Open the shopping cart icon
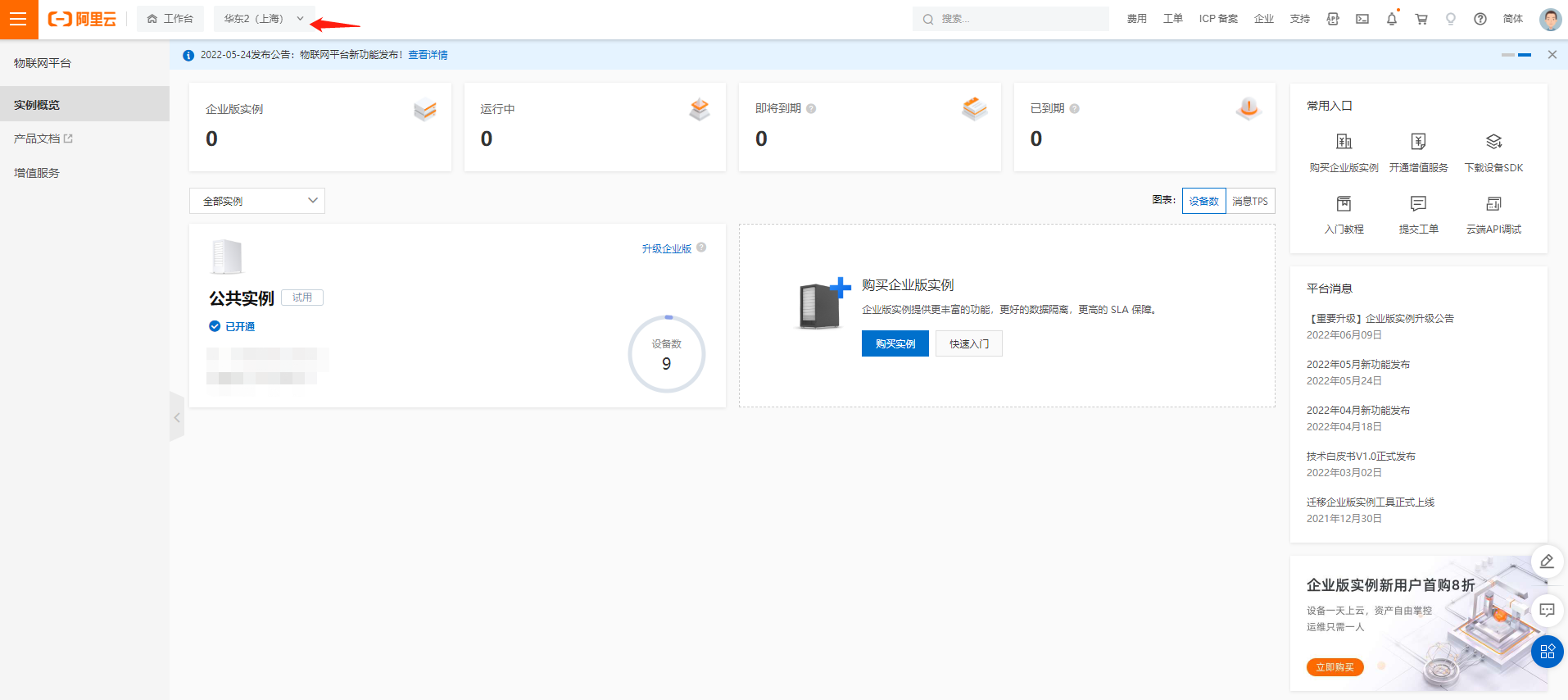Screen dimensions: 1568x700 [x=1421, y=19]
